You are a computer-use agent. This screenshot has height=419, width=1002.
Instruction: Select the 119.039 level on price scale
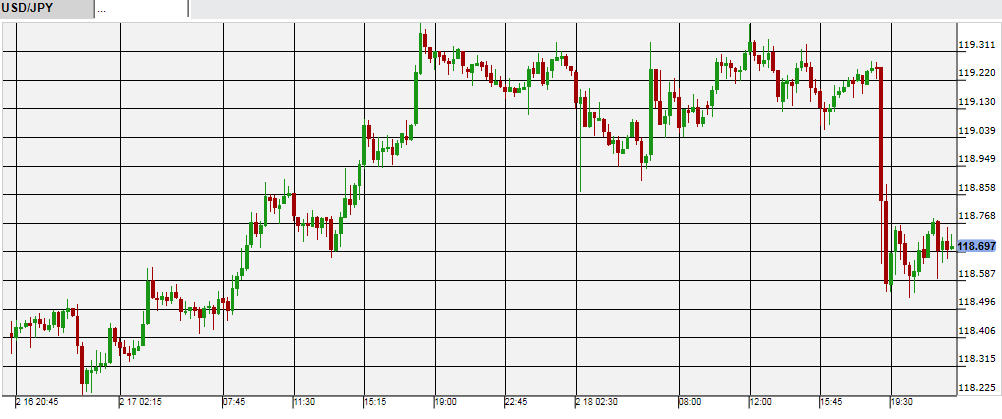tap(976, 131)
